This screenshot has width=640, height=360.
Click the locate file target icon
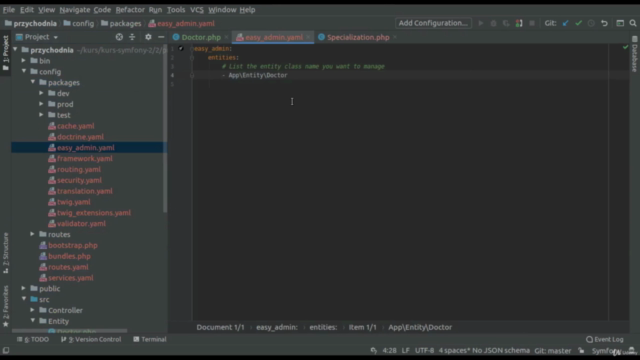119,37
